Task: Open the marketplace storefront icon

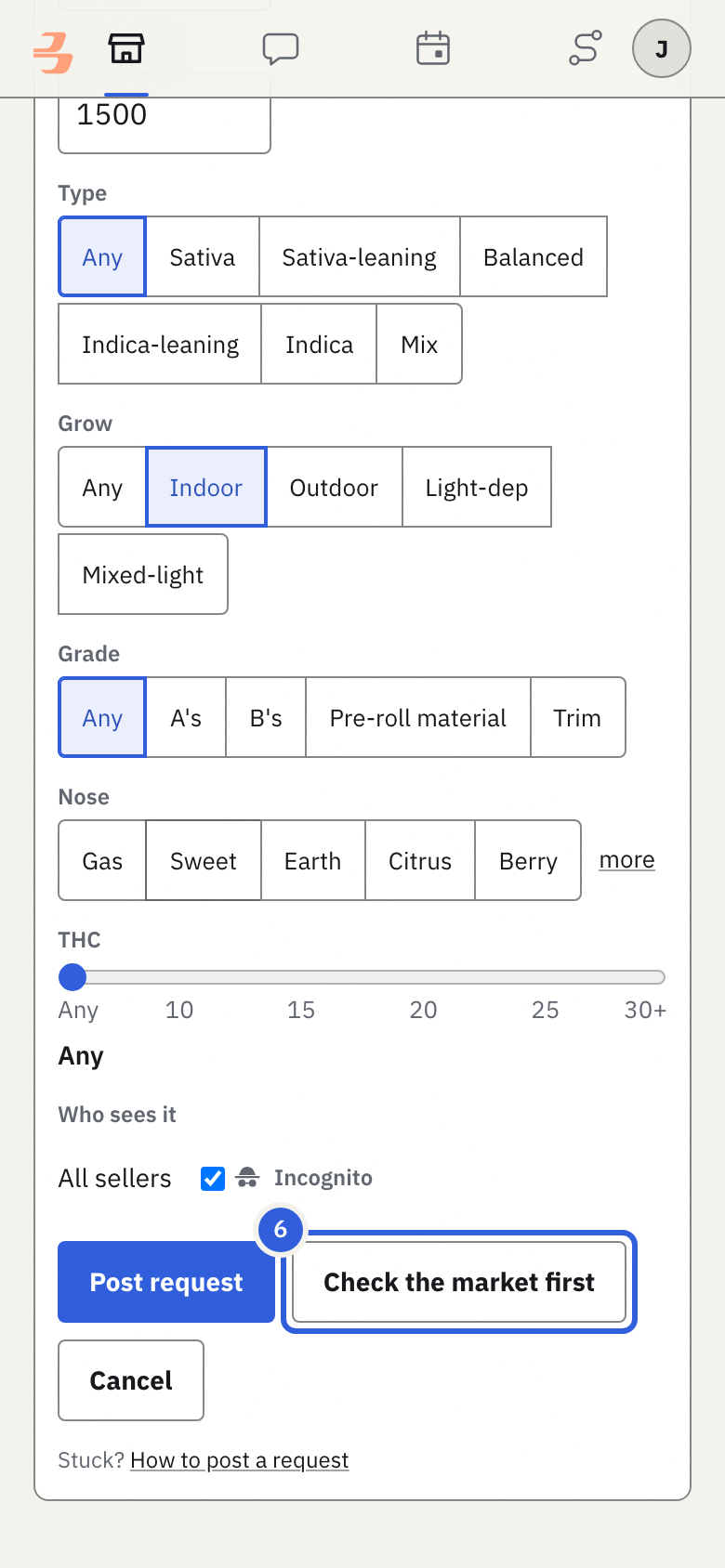Action: click(126, 48)
